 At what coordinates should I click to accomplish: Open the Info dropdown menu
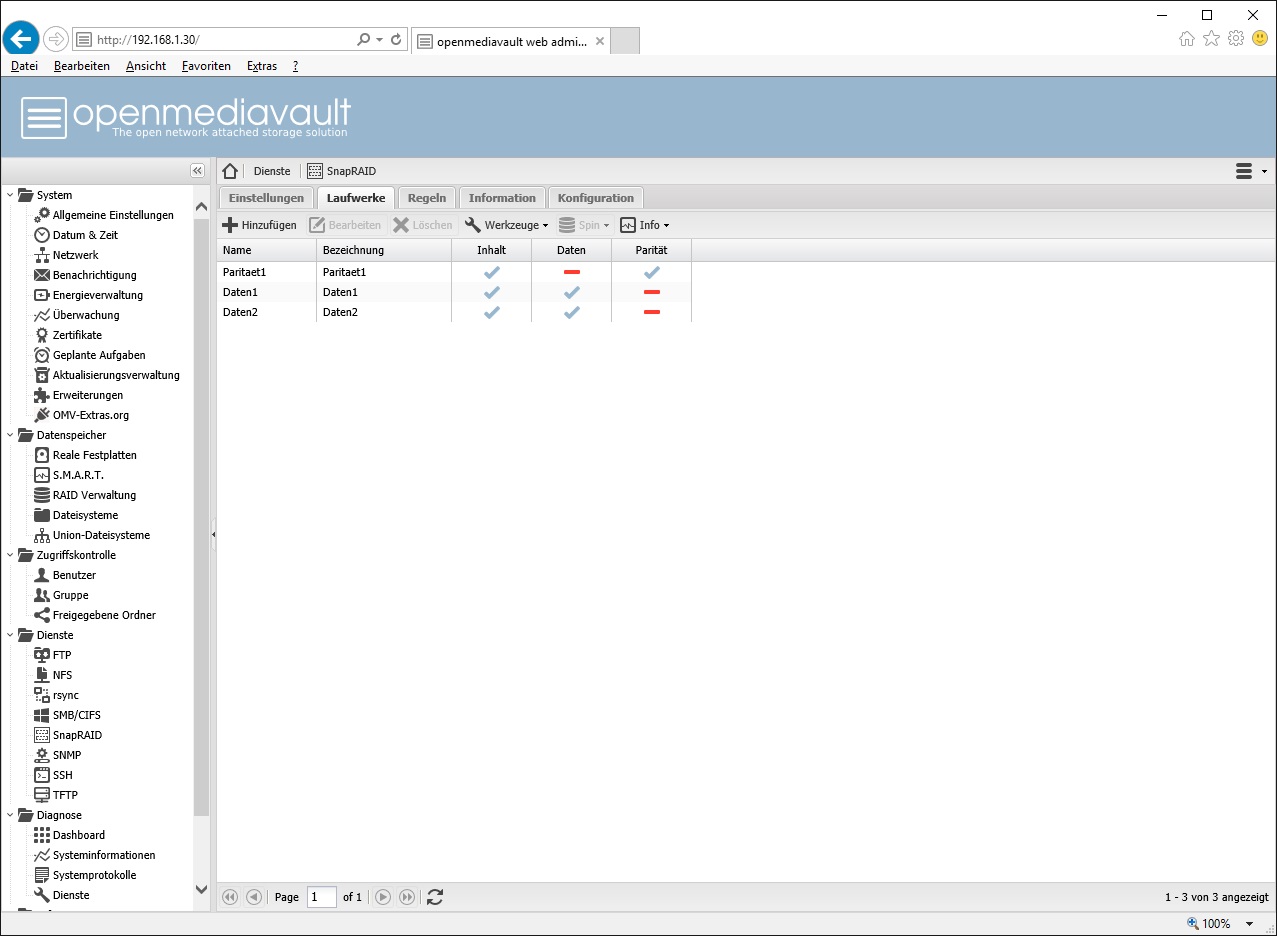pos(645,225)
